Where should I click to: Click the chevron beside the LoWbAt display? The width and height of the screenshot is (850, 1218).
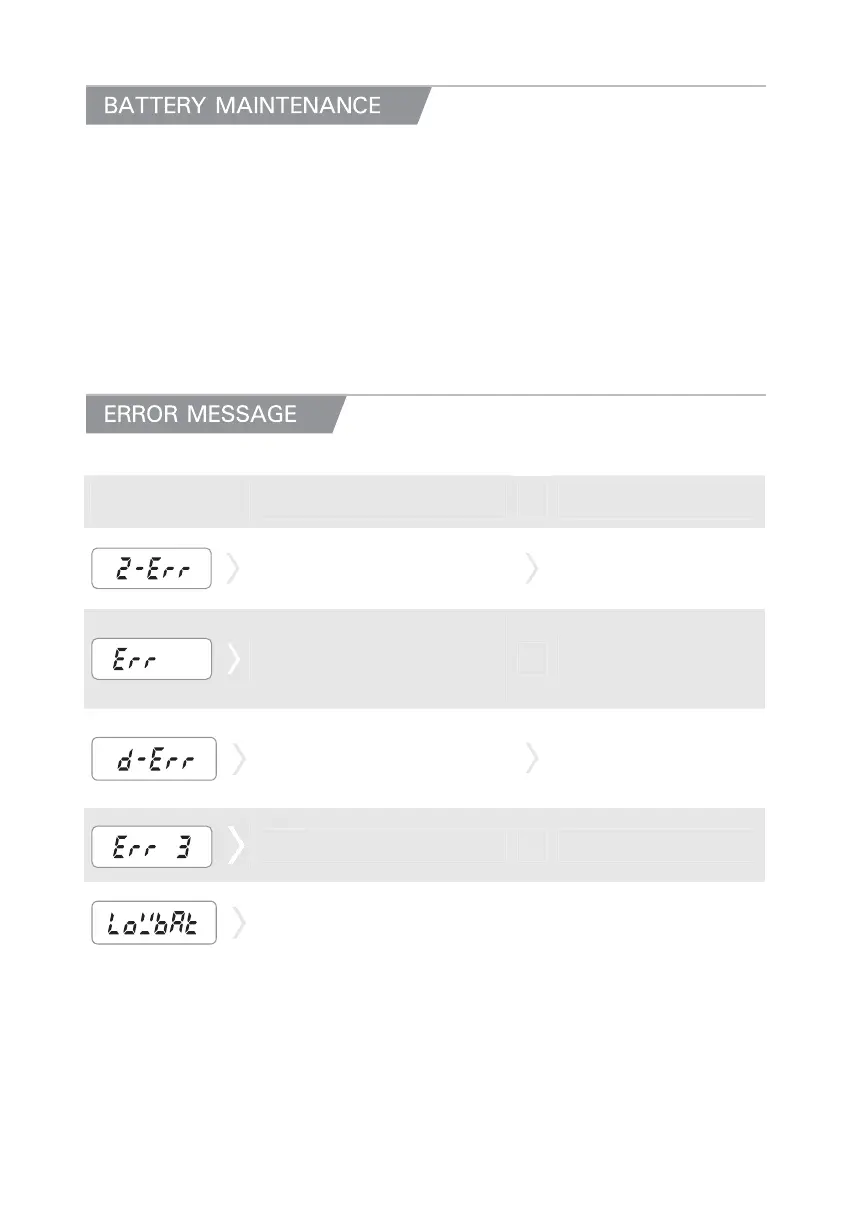pyautogui.click(x=237, y=924)
